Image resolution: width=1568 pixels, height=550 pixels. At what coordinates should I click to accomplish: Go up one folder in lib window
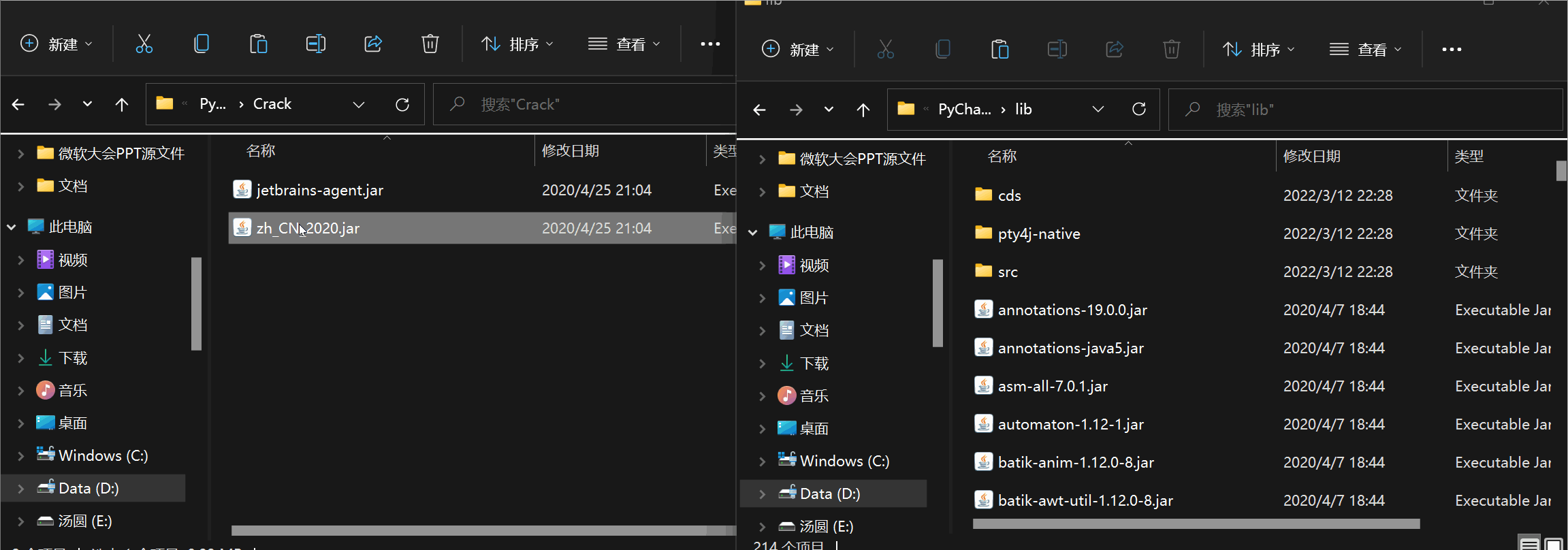863,110
